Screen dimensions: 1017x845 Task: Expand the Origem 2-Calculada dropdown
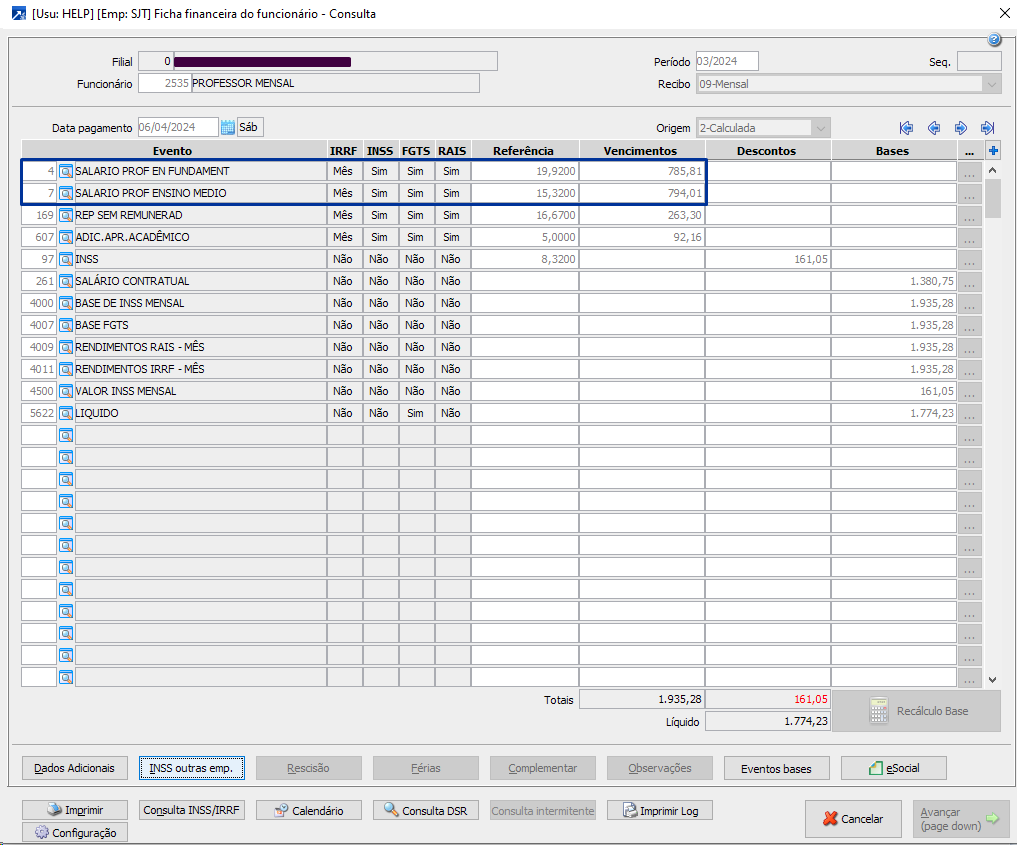click(820, 128)
